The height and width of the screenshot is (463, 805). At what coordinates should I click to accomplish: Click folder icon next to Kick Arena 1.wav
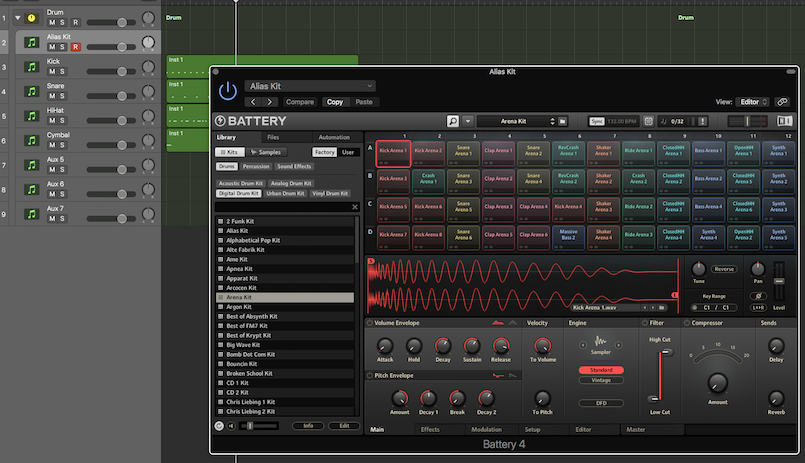tap(662, 307)
